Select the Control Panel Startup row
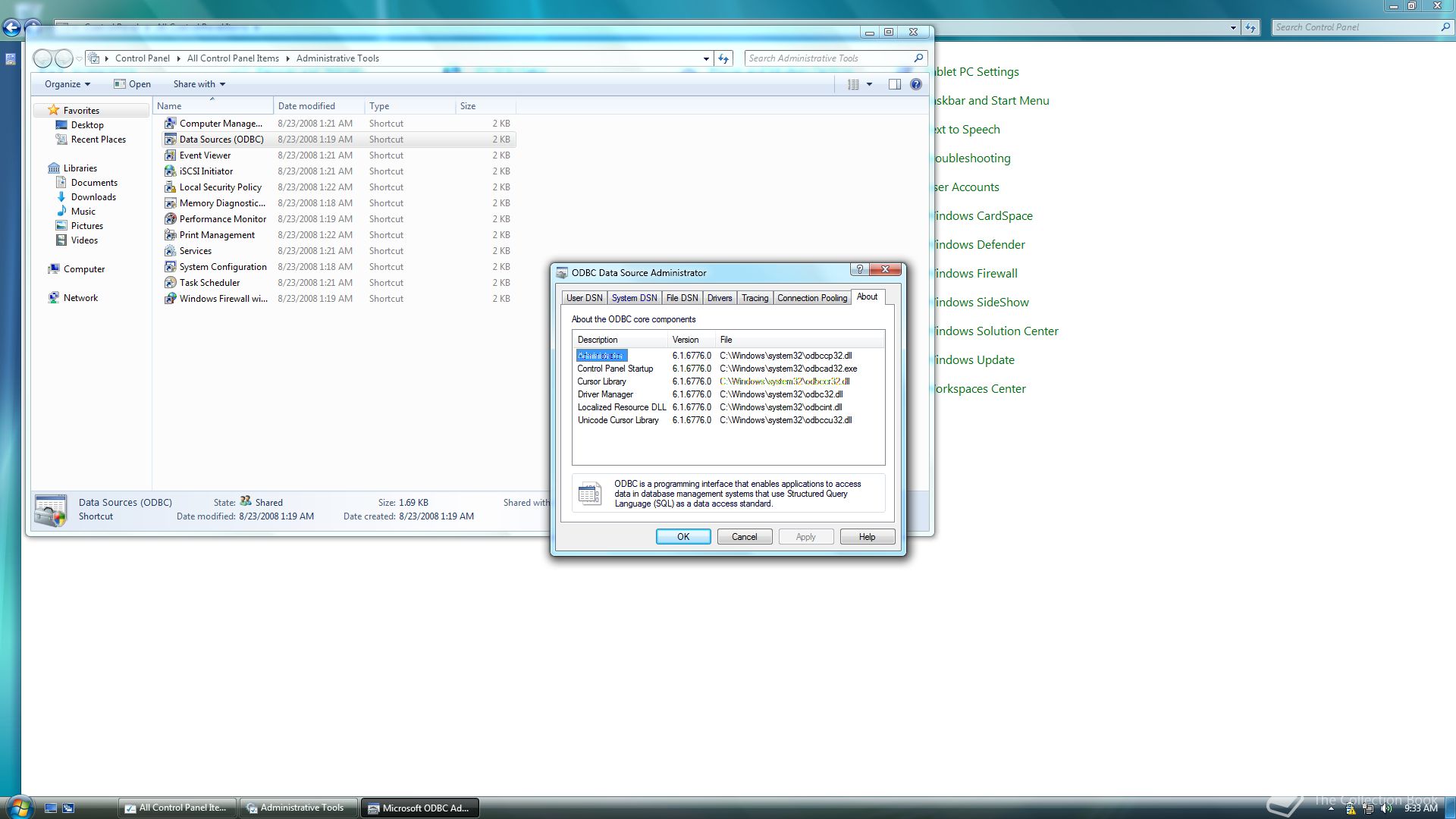Screen dimensions: 1456x819 [x=728, y=369]
